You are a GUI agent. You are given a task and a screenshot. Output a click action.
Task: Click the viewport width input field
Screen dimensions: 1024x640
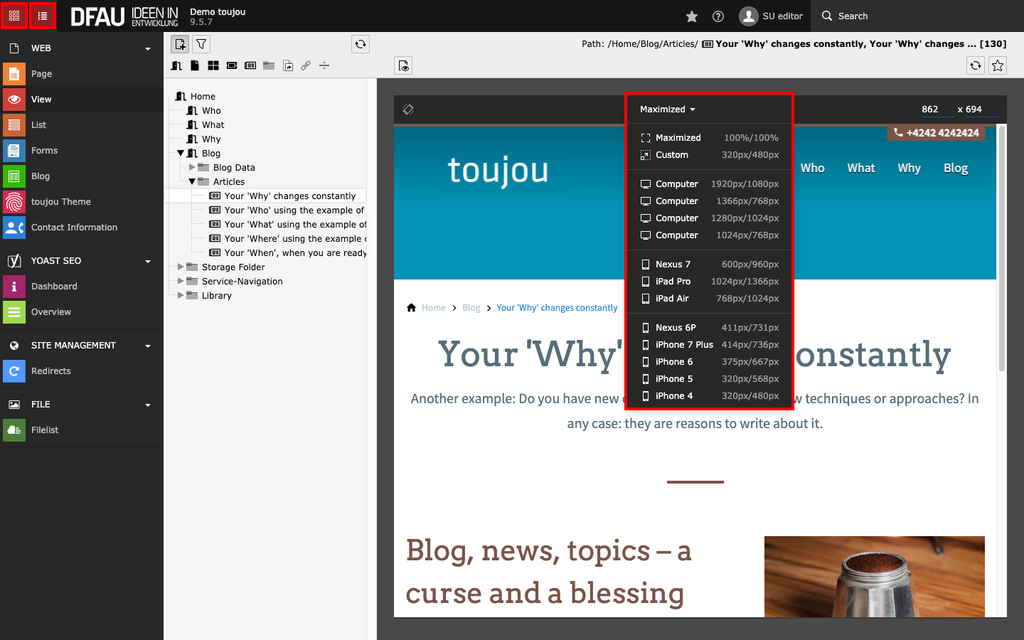[930, 109]
